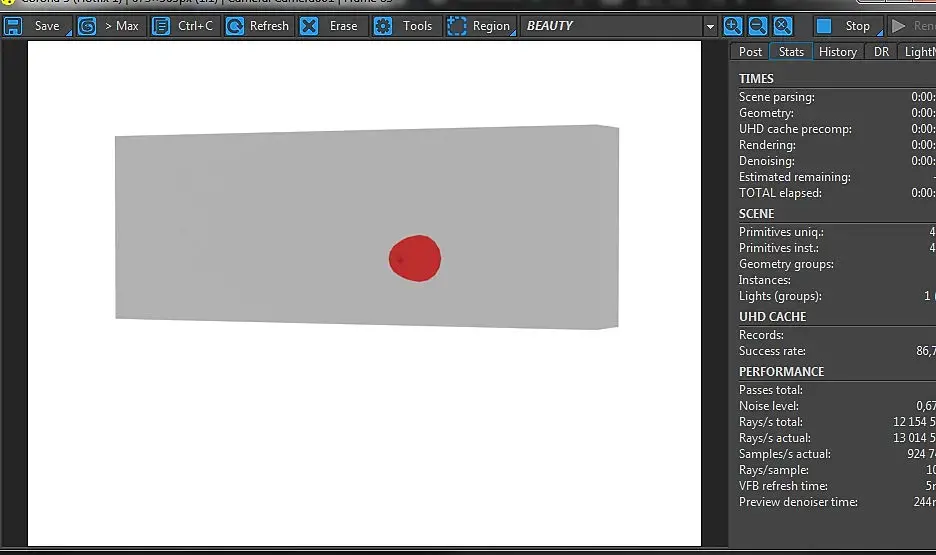Click the 'Geometry:' row
936x555 pixels.
coord(837,113)
